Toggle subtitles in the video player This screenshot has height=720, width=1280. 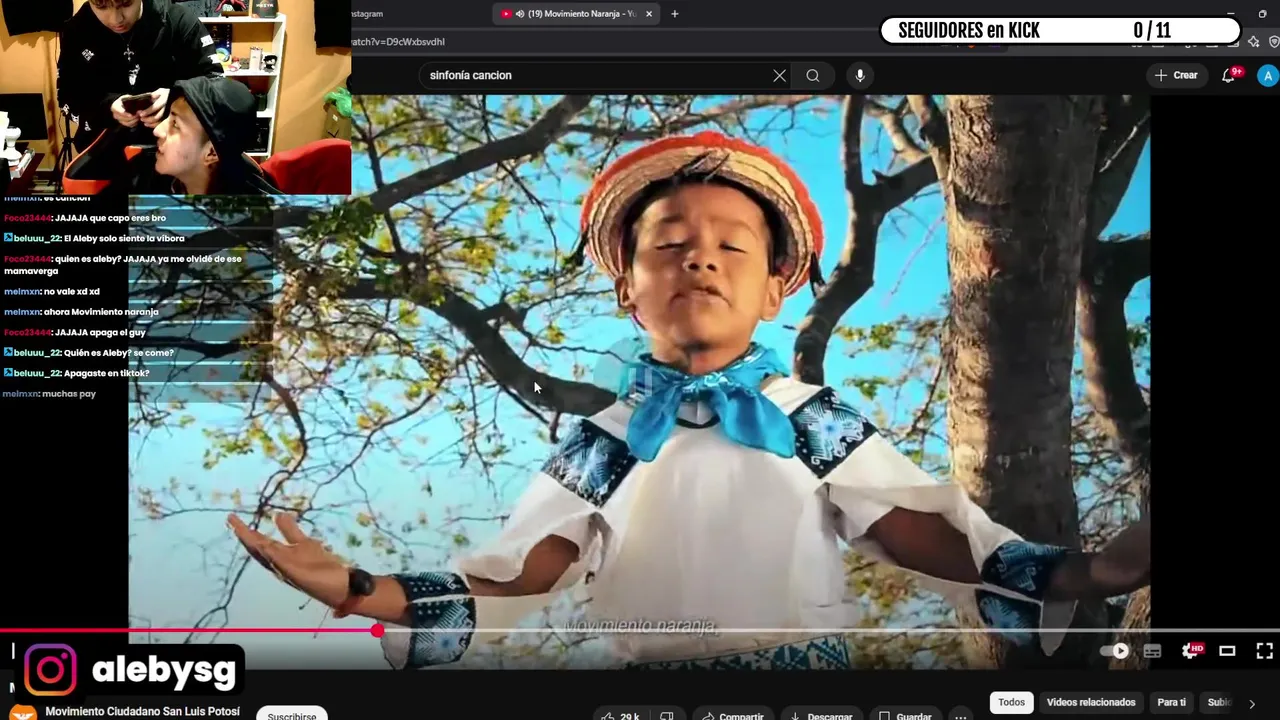point(1152,651)
